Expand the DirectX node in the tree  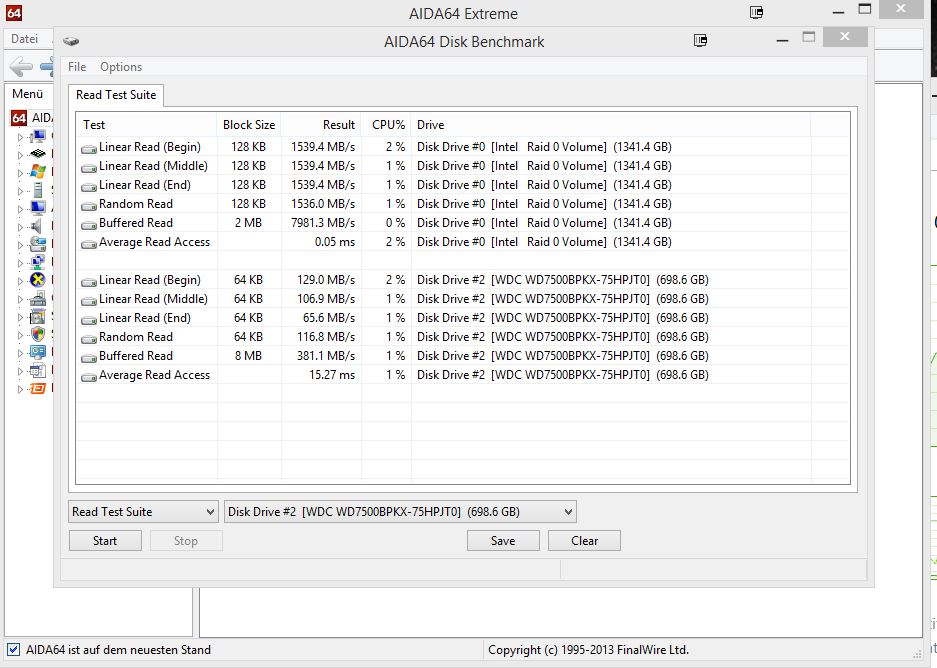click(x=20, y=280)
